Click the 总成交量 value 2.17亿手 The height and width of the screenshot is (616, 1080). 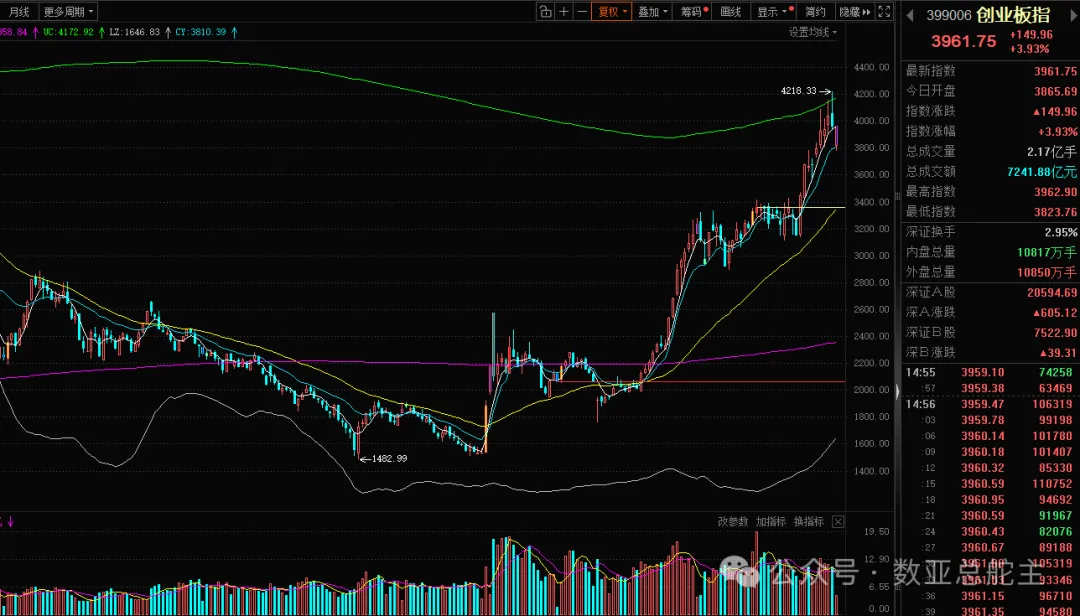(1052, 152)
